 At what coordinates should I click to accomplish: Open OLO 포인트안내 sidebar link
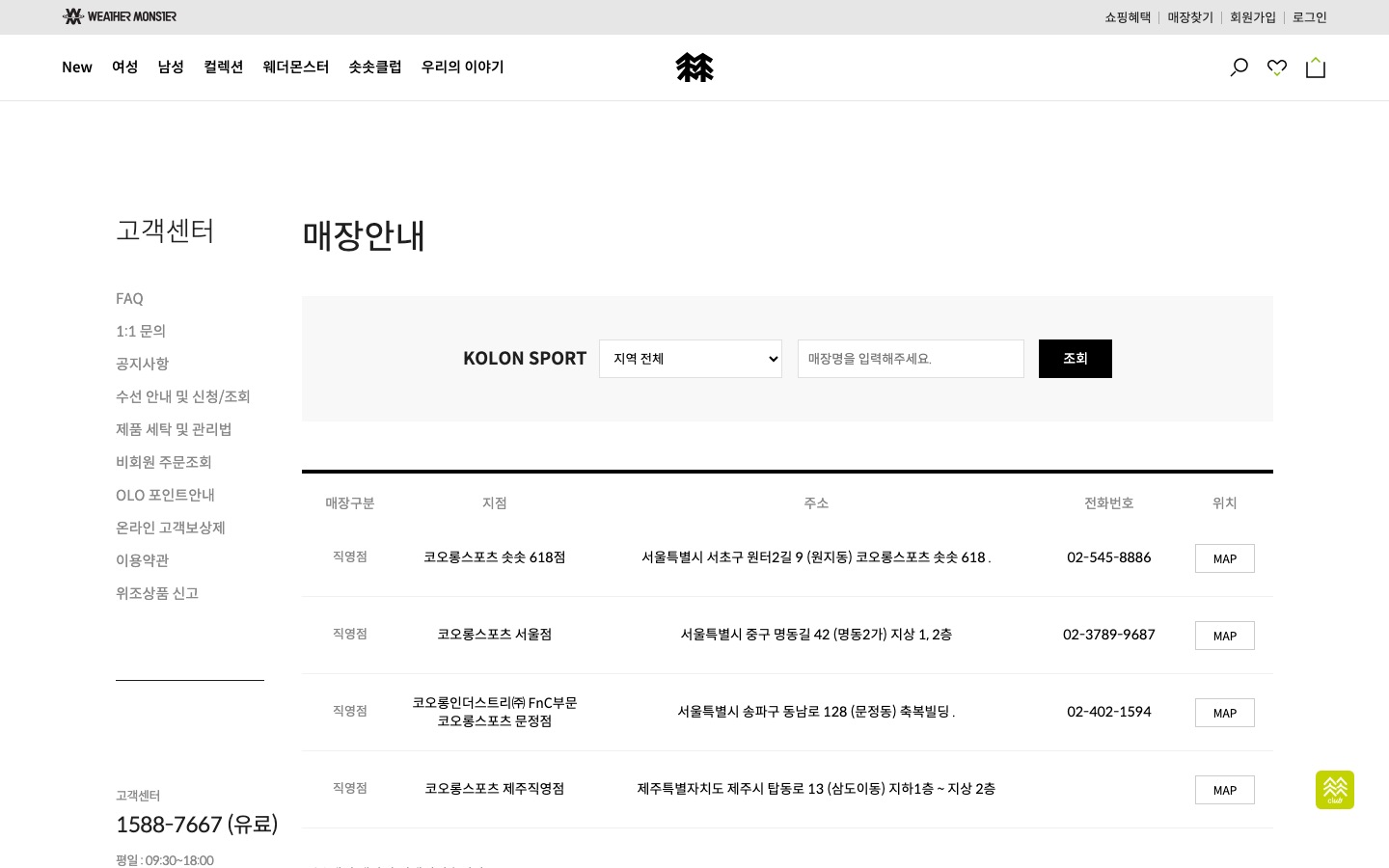[x=165, y=496]
